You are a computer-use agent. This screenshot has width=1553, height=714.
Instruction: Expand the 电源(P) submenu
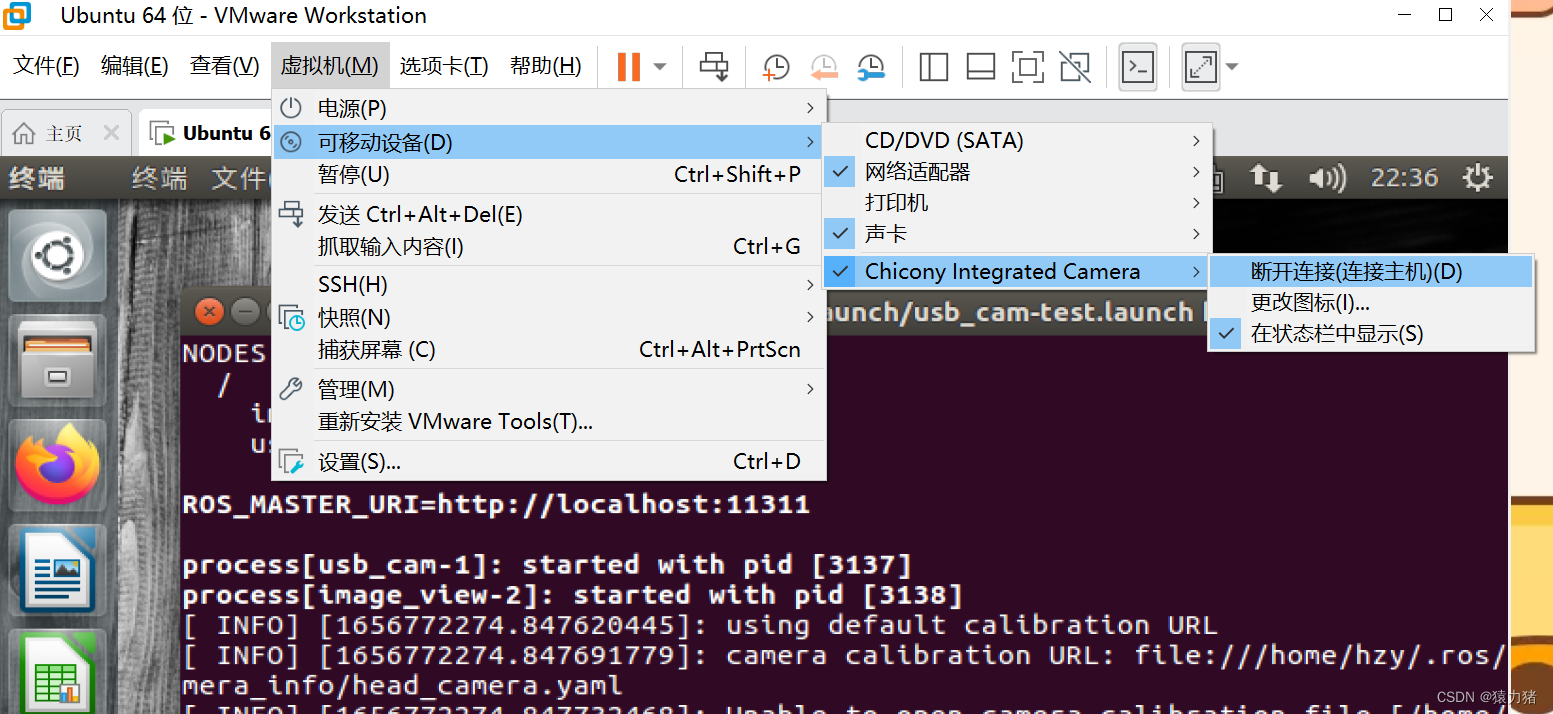[x=548, y=108]
